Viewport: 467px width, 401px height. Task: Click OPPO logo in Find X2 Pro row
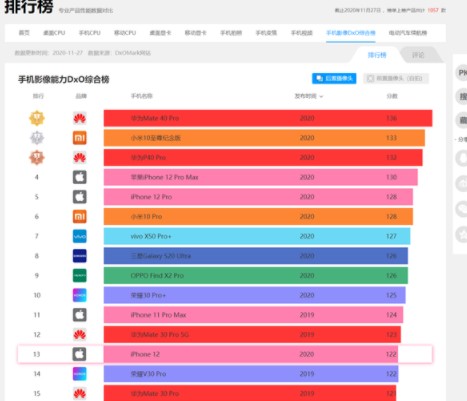pyautogui.click(x=80, y=276)
